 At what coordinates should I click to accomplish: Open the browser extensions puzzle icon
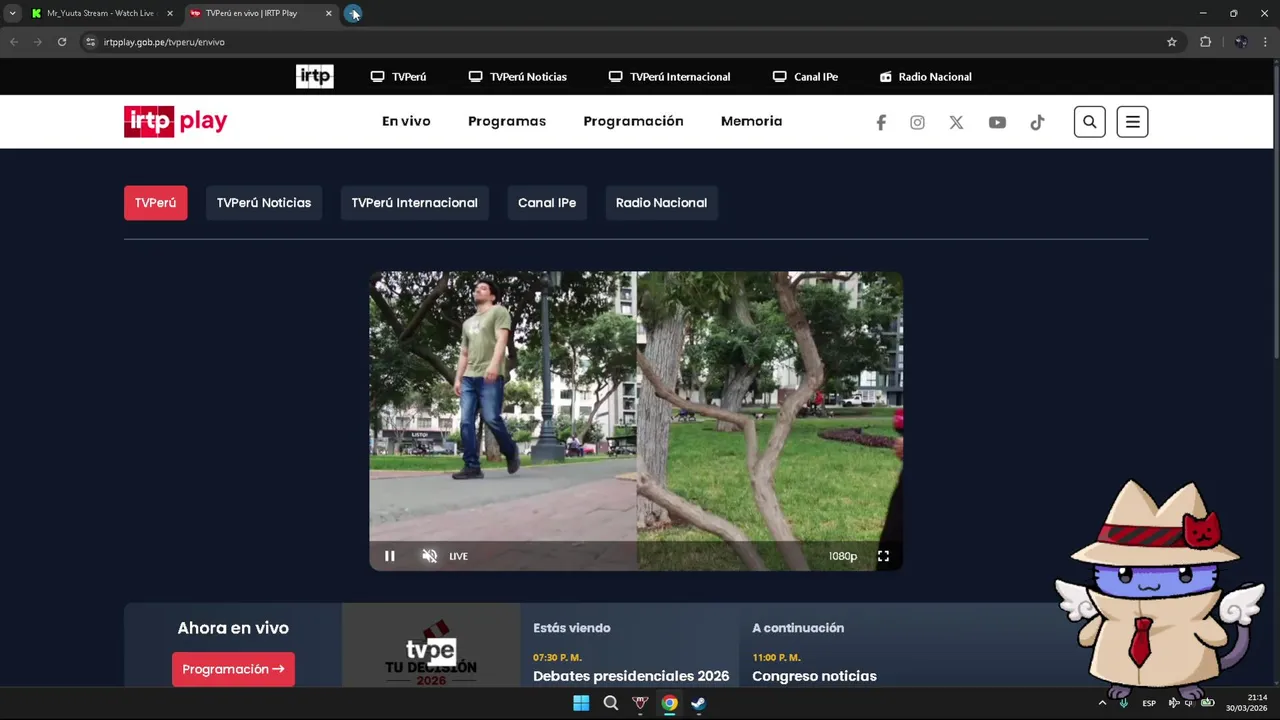coord(1205,42)
